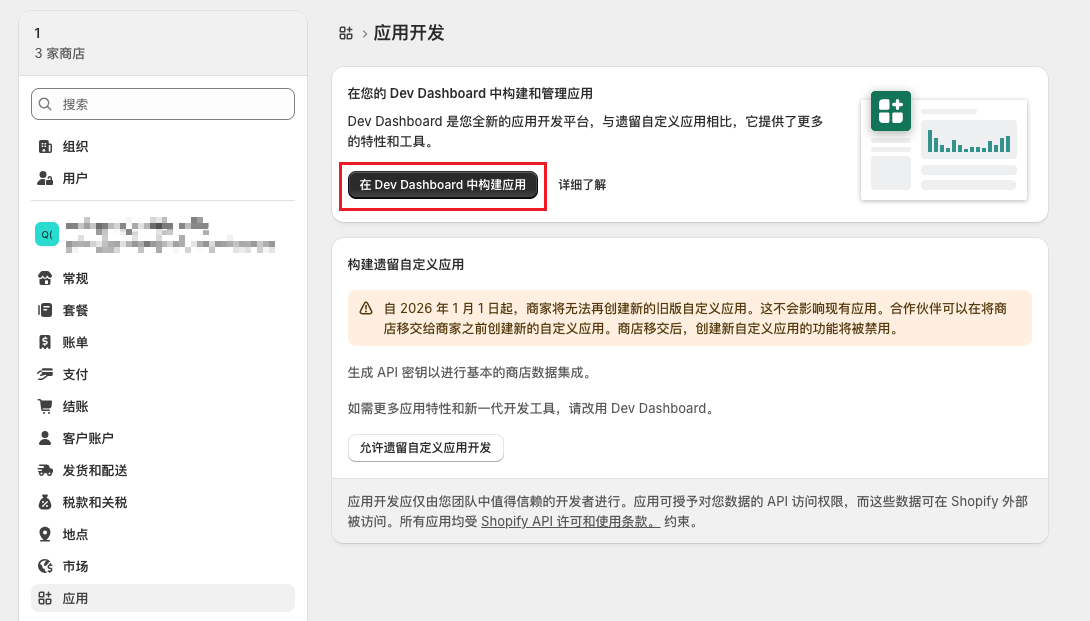Click the Dev Dashboard illustration thumbnail

tap(944, 146)
